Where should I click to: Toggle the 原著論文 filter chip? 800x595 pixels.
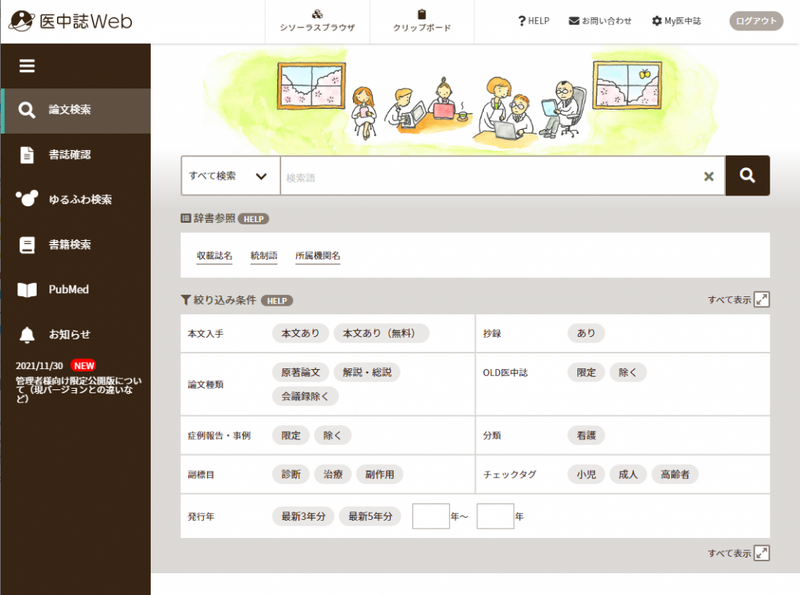click(300, 372)
